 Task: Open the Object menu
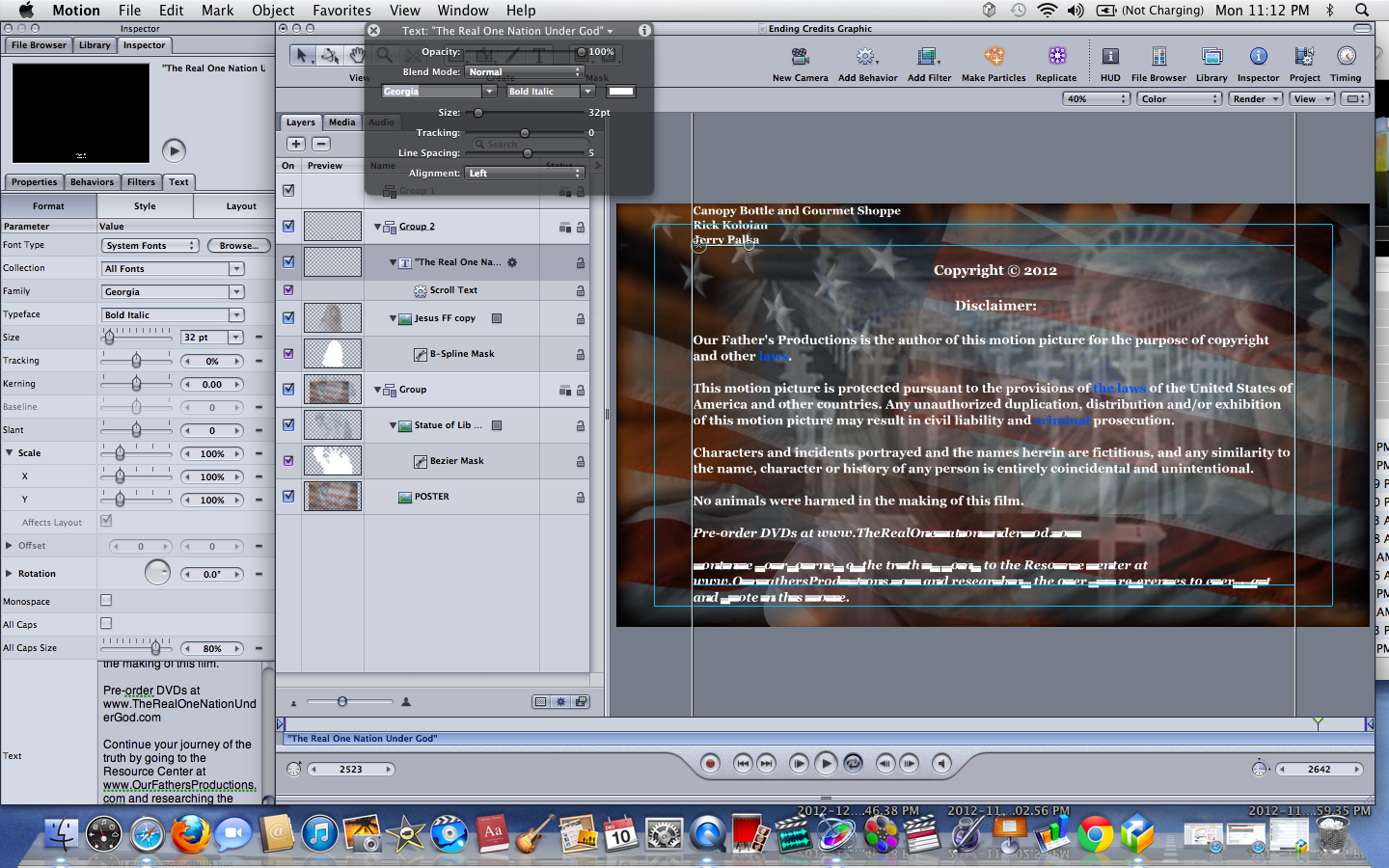273,10
